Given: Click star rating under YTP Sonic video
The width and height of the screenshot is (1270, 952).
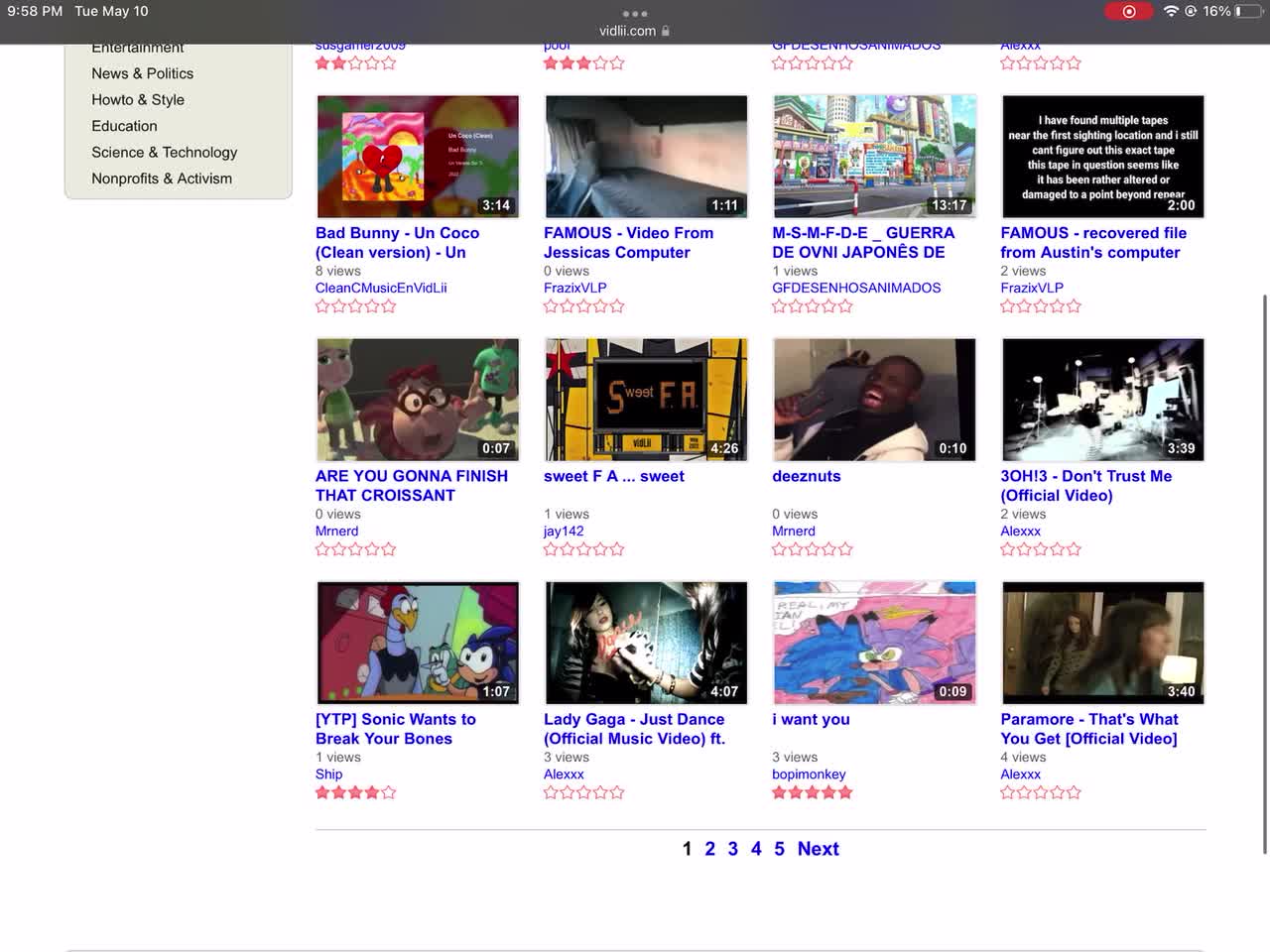Looking at the screenshot, I should 356,792.
